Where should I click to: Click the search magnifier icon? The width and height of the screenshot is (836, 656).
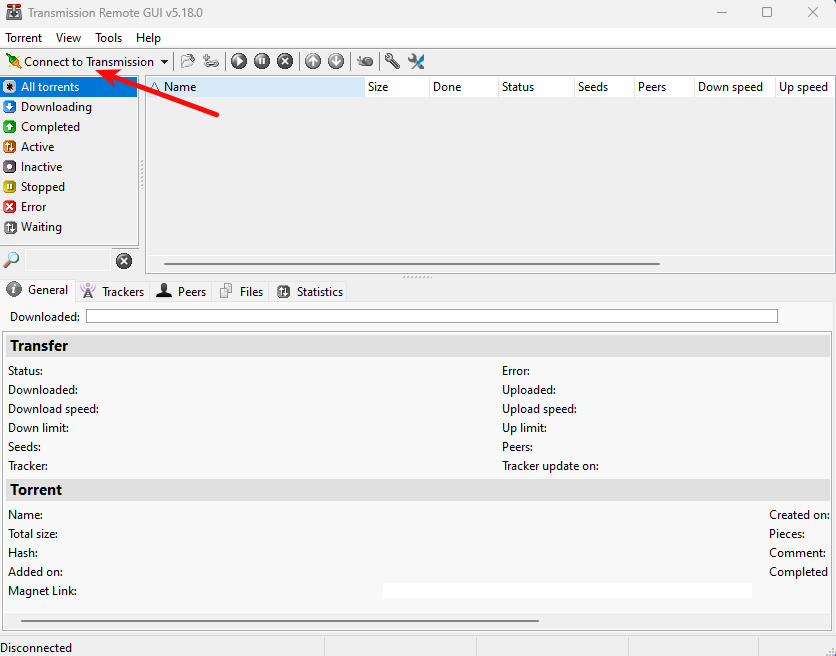click(11, 260)
